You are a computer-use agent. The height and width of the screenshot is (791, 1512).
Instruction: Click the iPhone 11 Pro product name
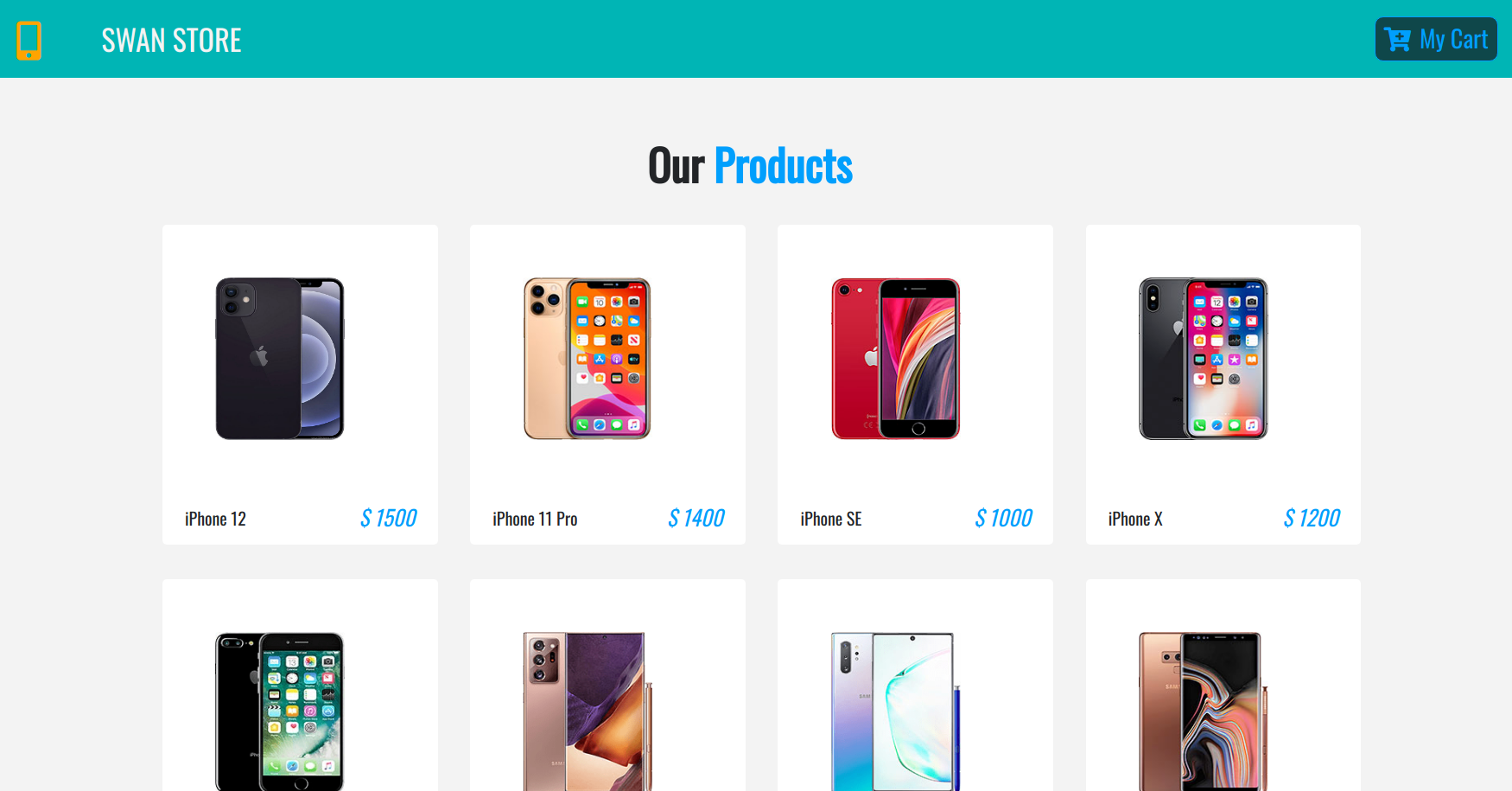pos(535,519)
